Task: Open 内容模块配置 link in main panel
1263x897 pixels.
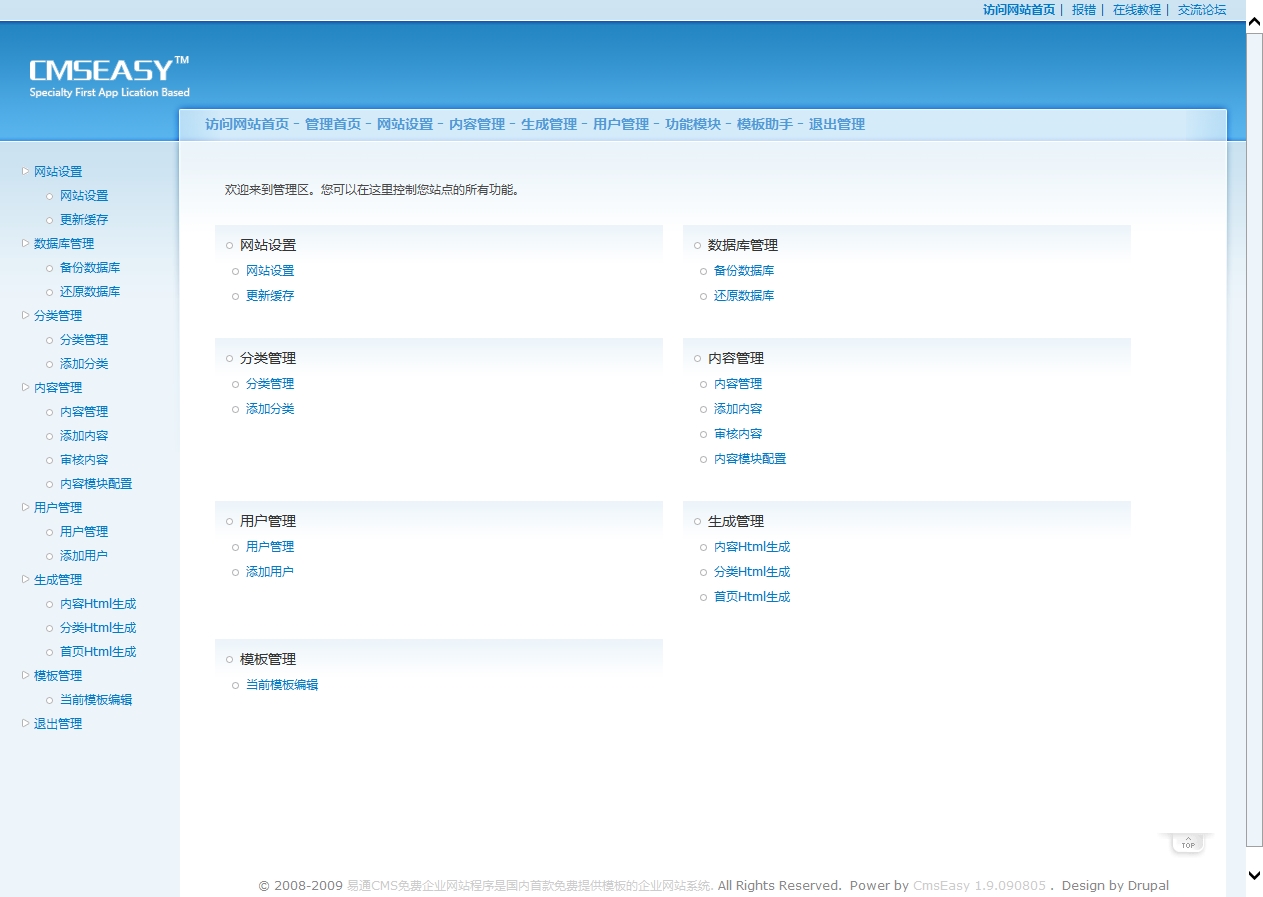Action: pyautogui.click(x=750, y=458)
